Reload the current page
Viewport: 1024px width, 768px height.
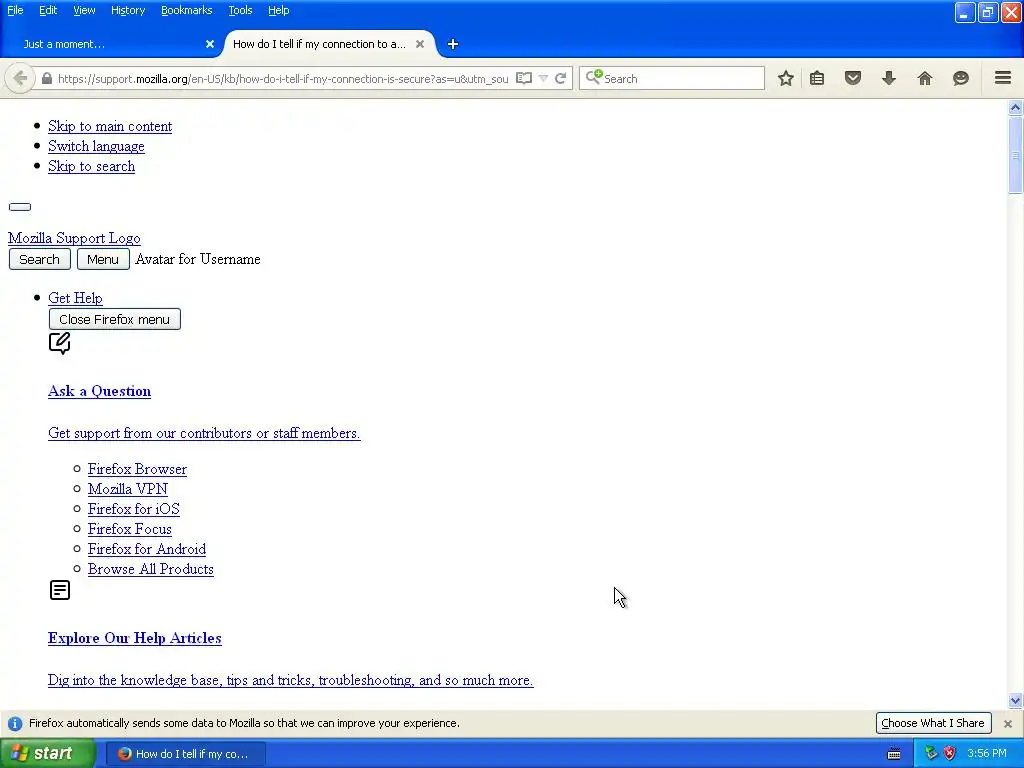560,78
